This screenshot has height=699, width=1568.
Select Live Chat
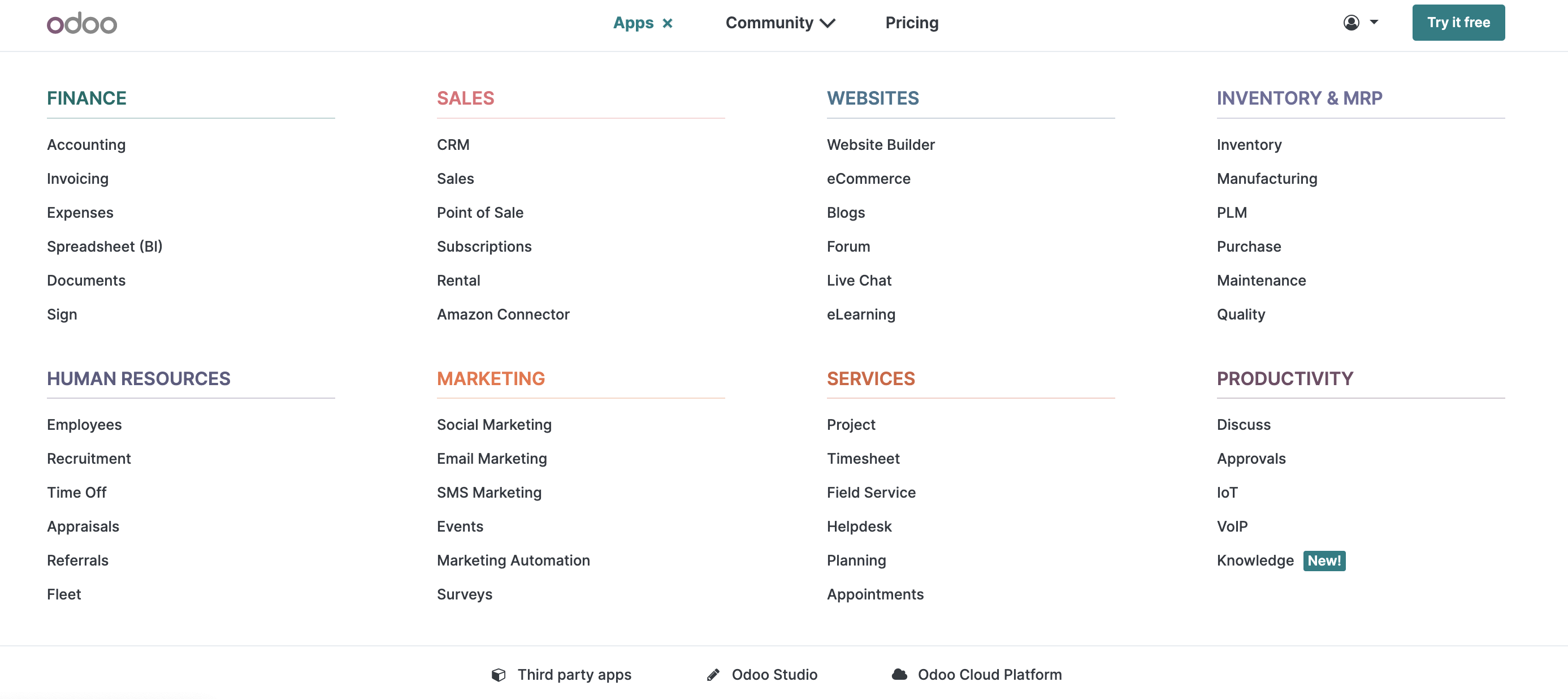tap(859, 281)
